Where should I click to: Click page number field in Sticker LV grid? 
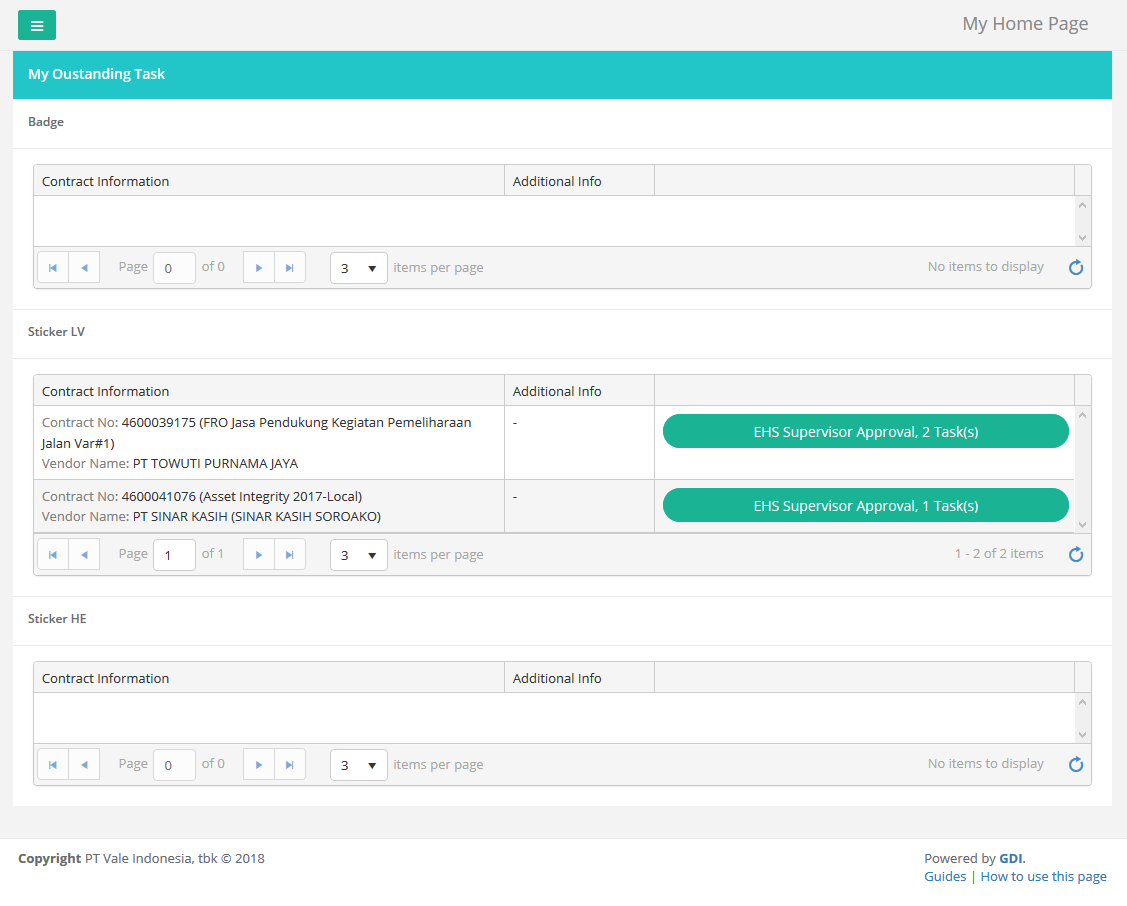pyautogui.click(x=174, y=555)
